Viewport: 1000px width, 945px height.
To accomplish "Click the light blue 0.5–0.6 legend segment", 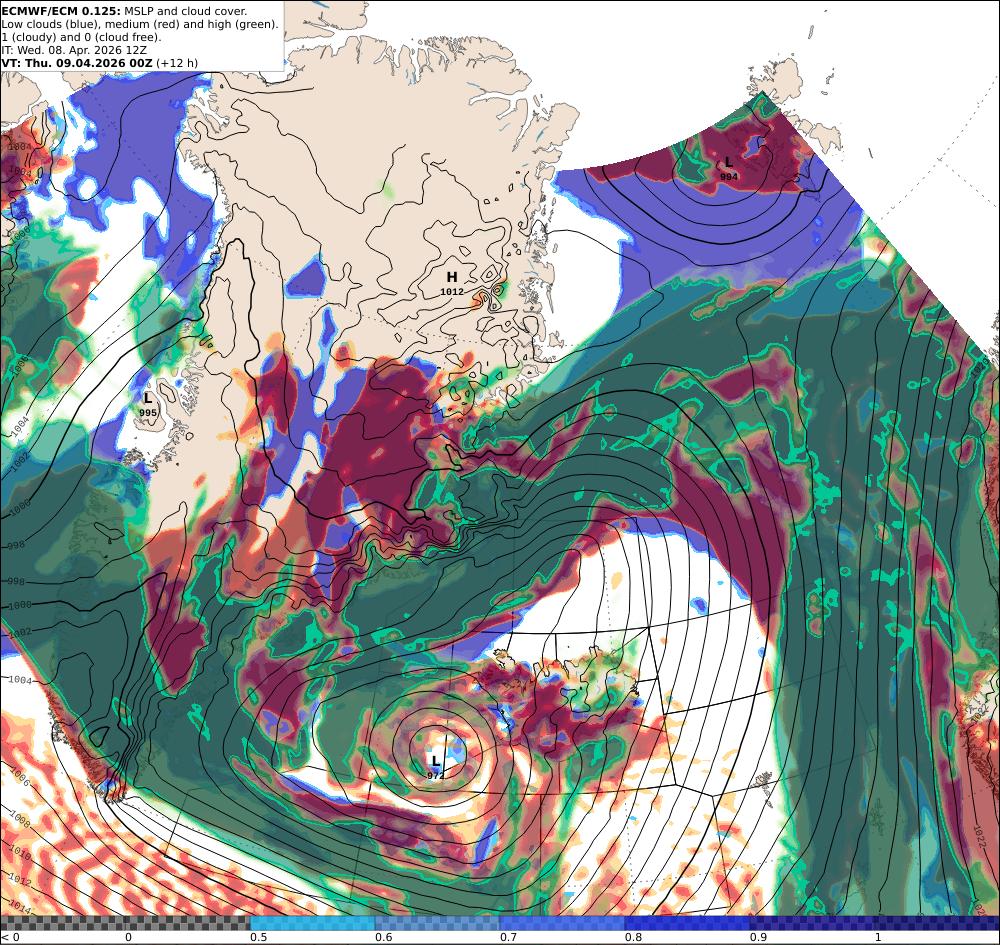I will (312, 923).
